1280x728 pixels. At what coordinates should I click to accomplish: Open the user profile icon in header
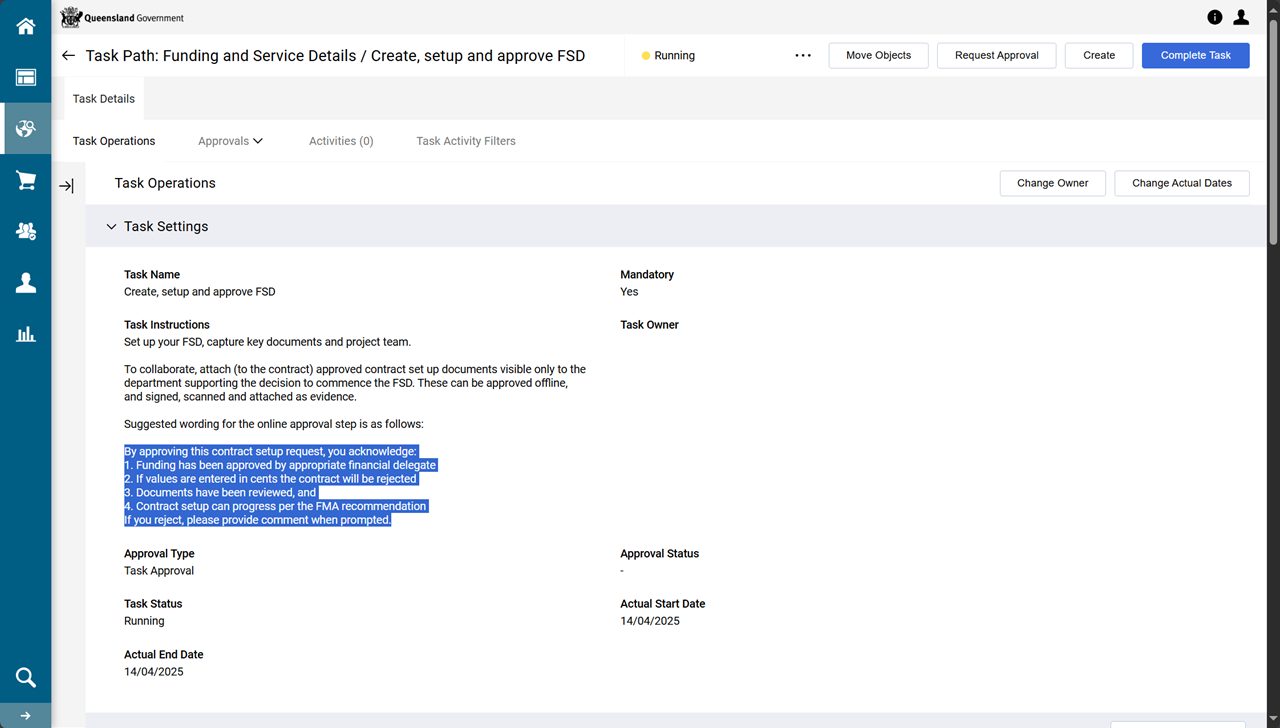[x=1241, y=17]
